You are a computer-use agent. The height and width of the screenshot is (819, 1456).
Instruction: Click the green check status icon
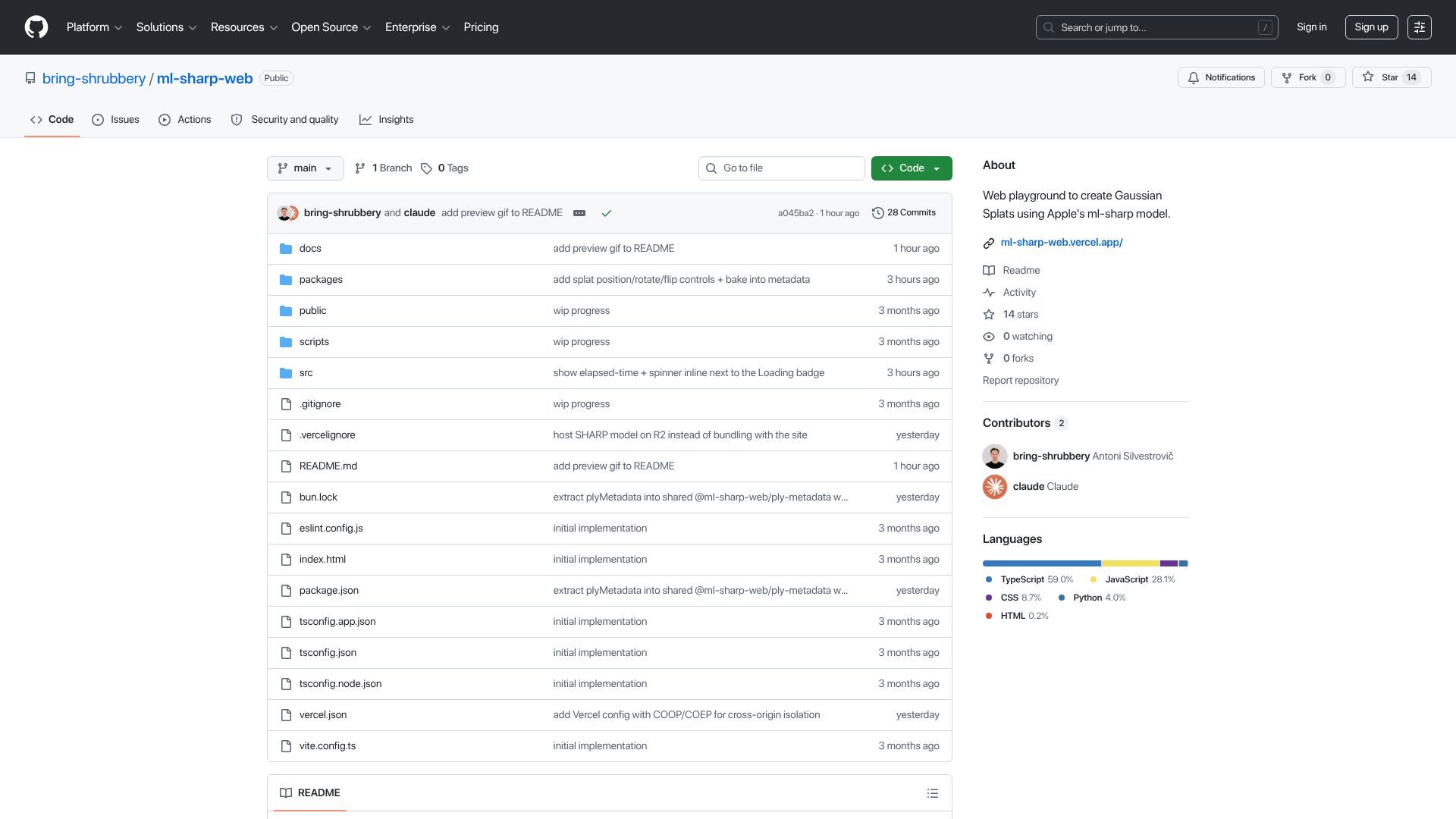point(606,213)
